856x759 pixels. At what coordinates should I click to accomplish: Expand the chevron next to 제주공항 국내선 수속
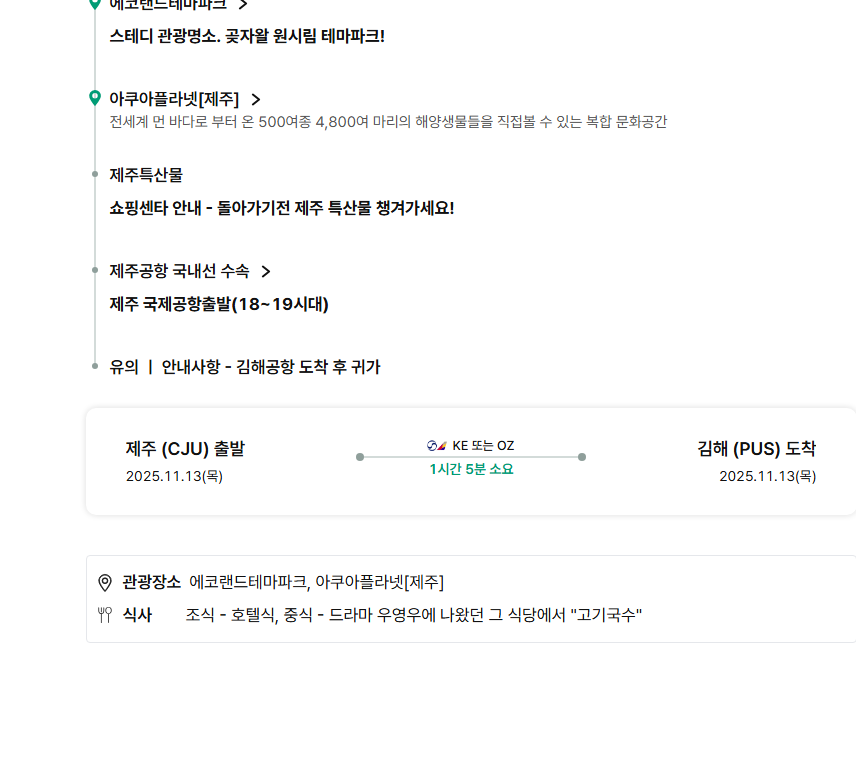(265, 271)
